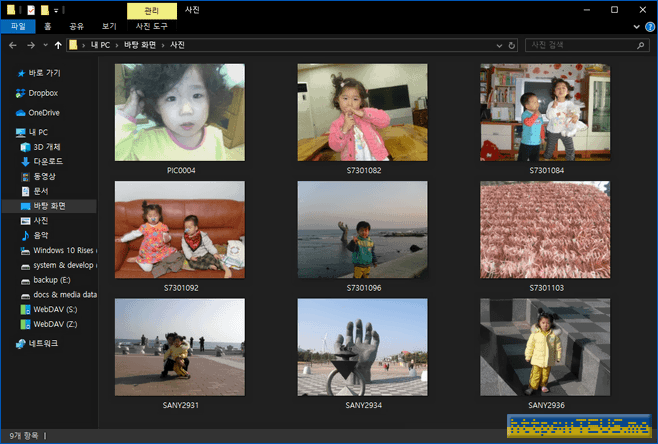Expand the address bar history dropdown
Image resolution: width=658 pixels, height=444 pixels.
tap(499, 45)
